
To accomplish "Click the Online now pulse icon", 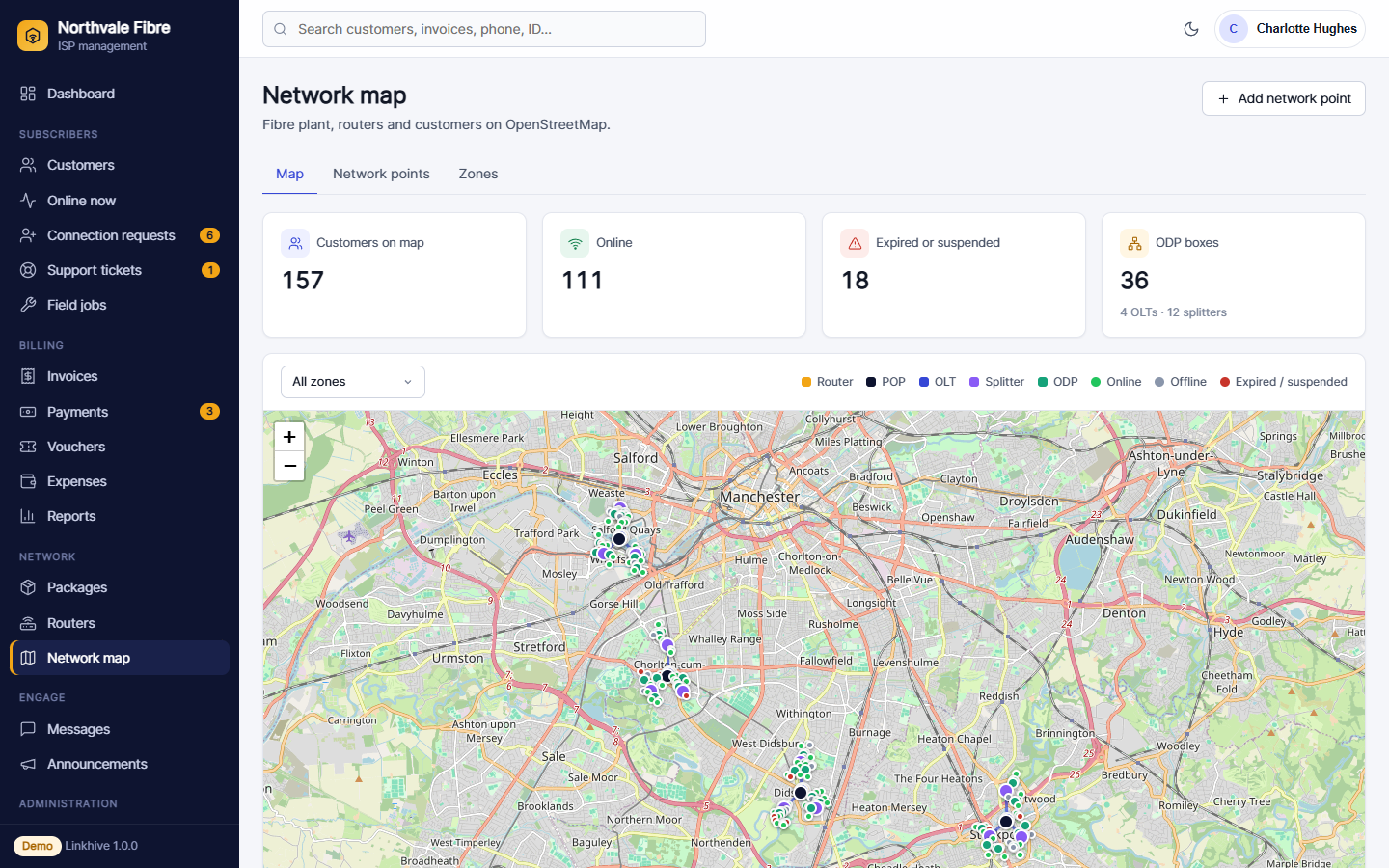I will coord(28,201).
